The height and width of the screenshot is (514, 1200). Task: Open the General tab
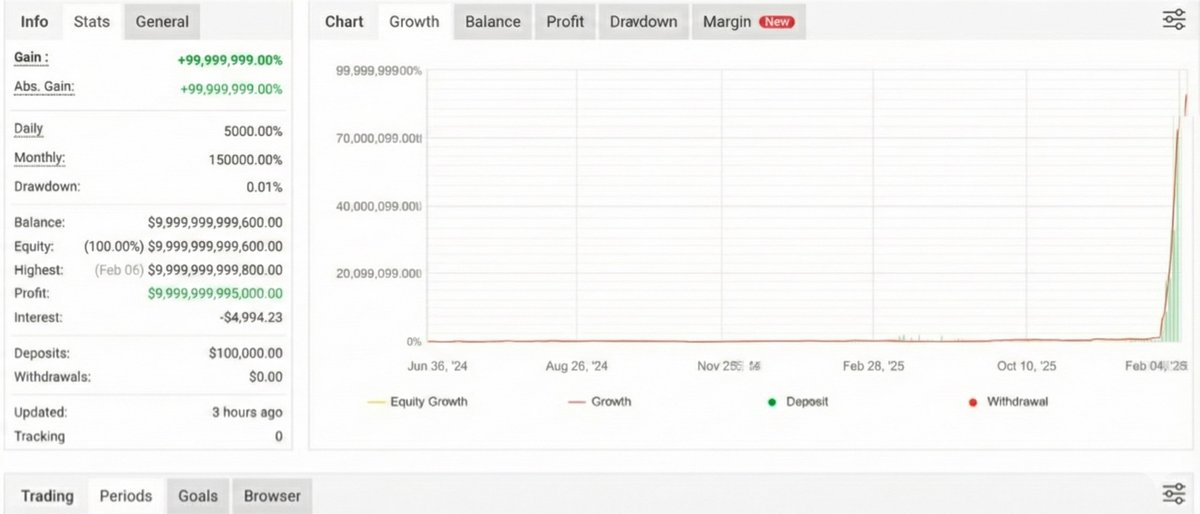pos(162,22)
